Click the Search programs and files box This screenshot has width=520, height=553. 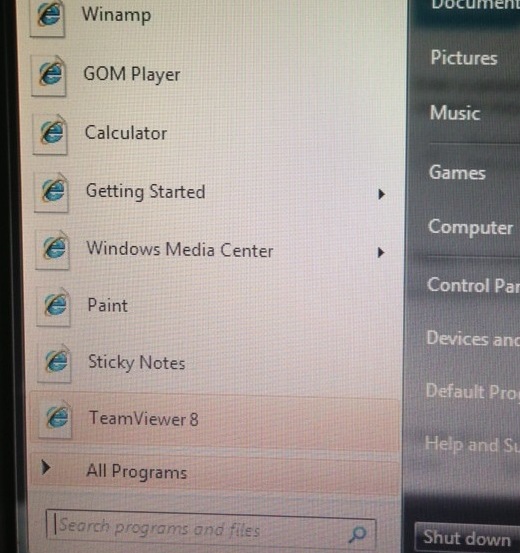click(211, 530)
